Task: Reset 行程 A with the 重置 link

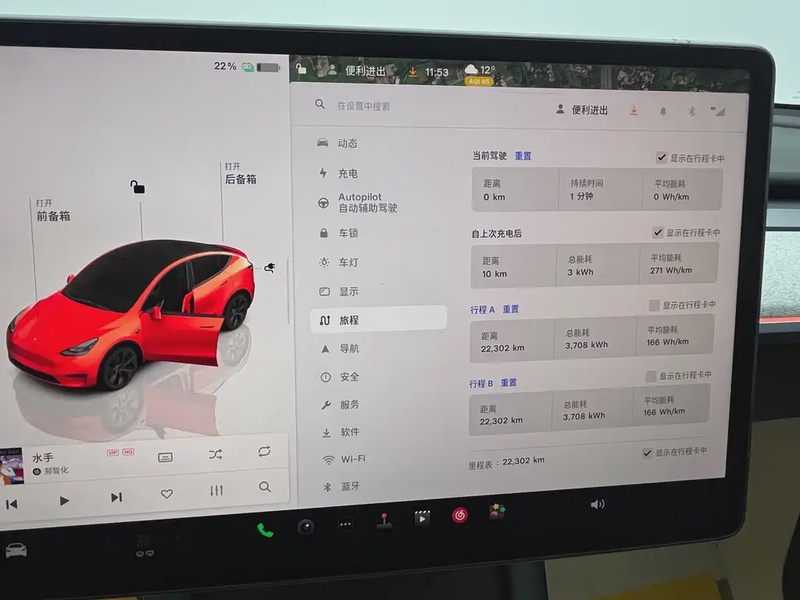Action: 510,309
